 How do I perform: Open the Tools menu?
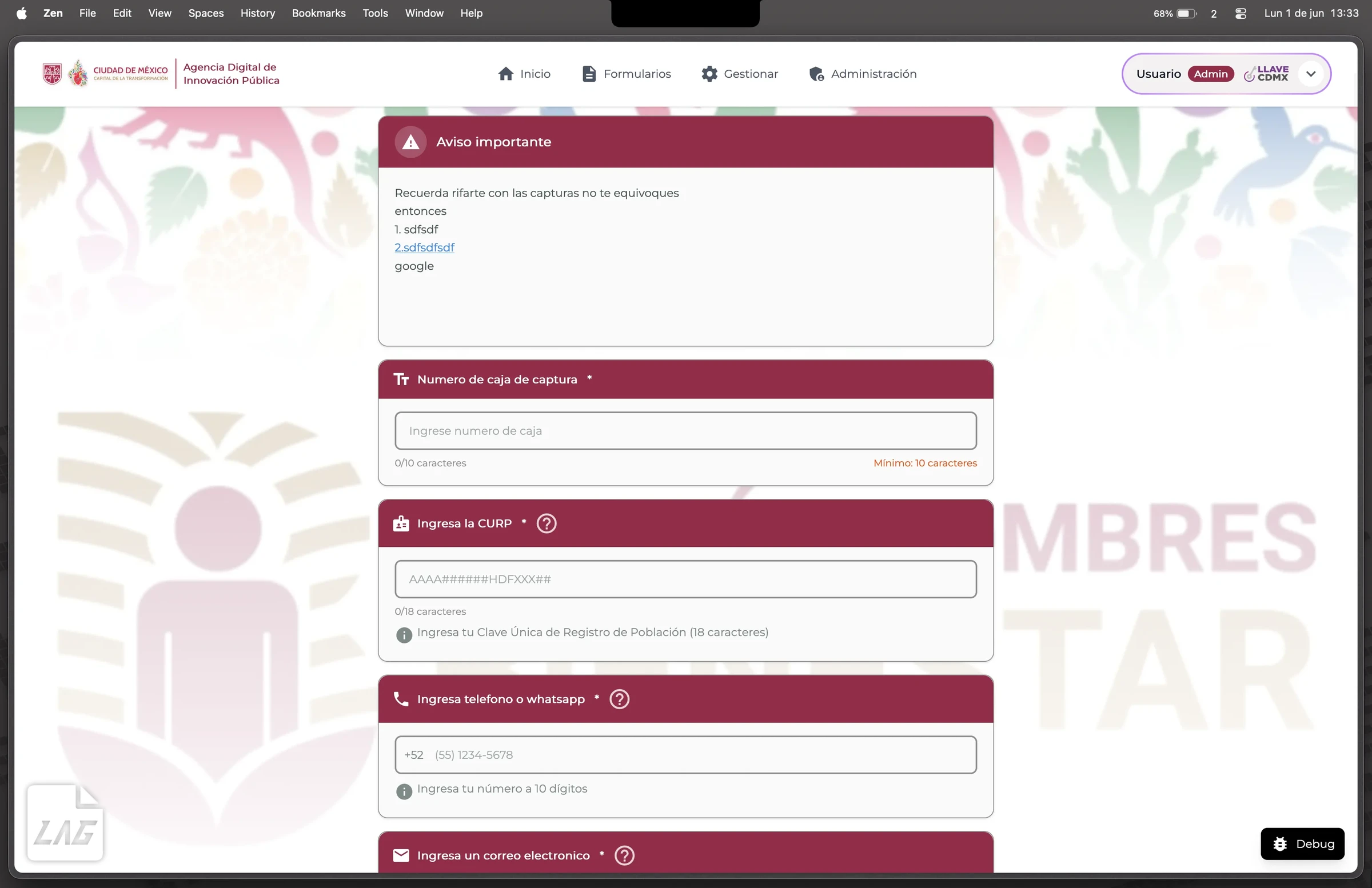coord(375,13)
